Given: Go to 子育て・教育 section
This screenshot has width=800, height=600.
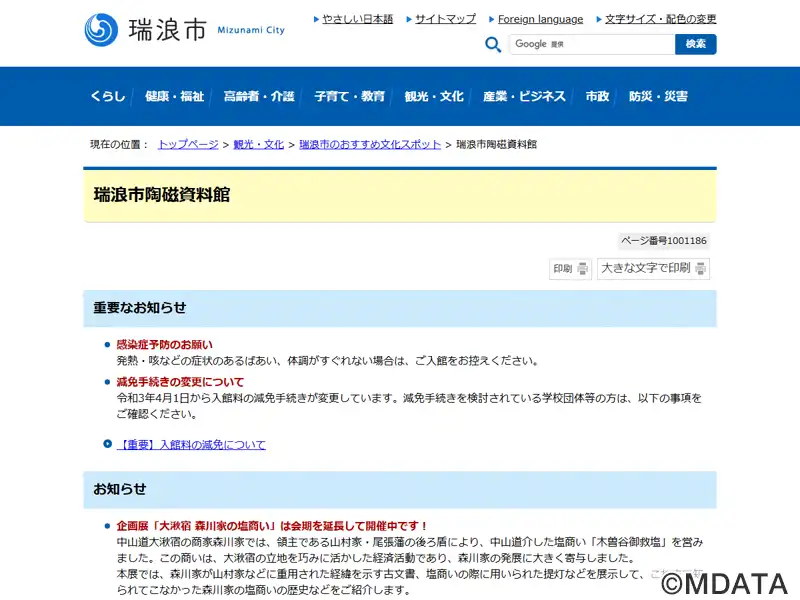Looking at the screenshot, I should click(349, 97).
